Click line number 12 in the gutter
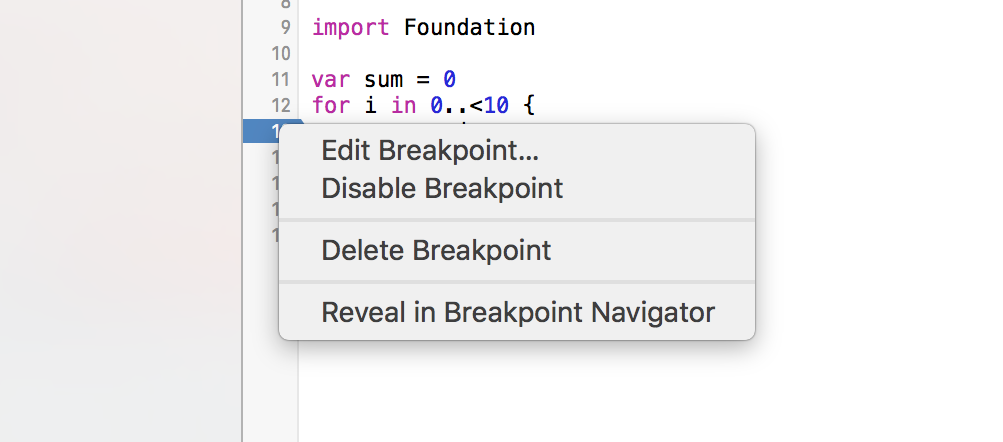The width and height of the screenshot is (1003, 442). coord(279,105)
